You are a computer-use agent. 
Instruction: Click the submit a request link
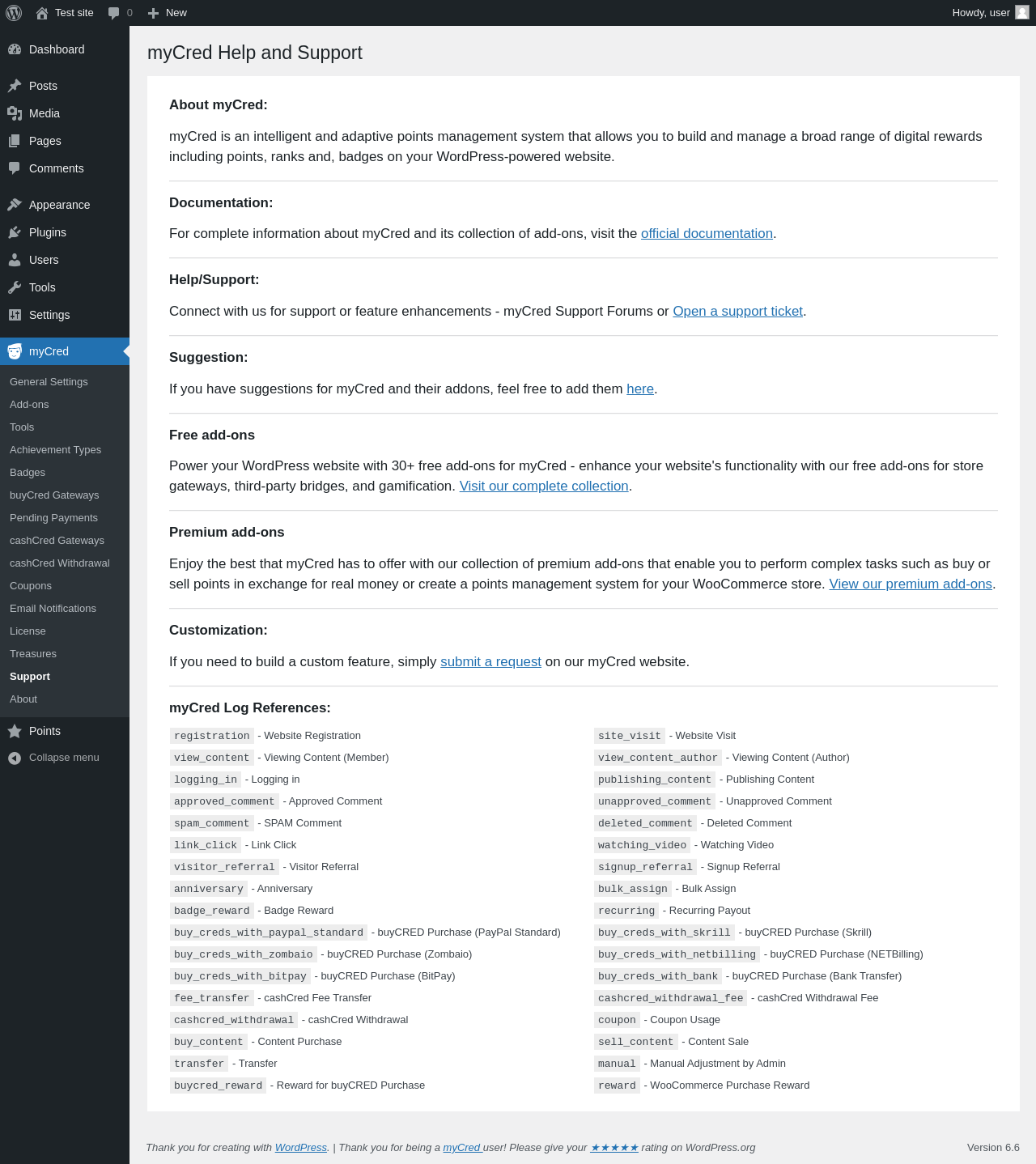(490, 662)
